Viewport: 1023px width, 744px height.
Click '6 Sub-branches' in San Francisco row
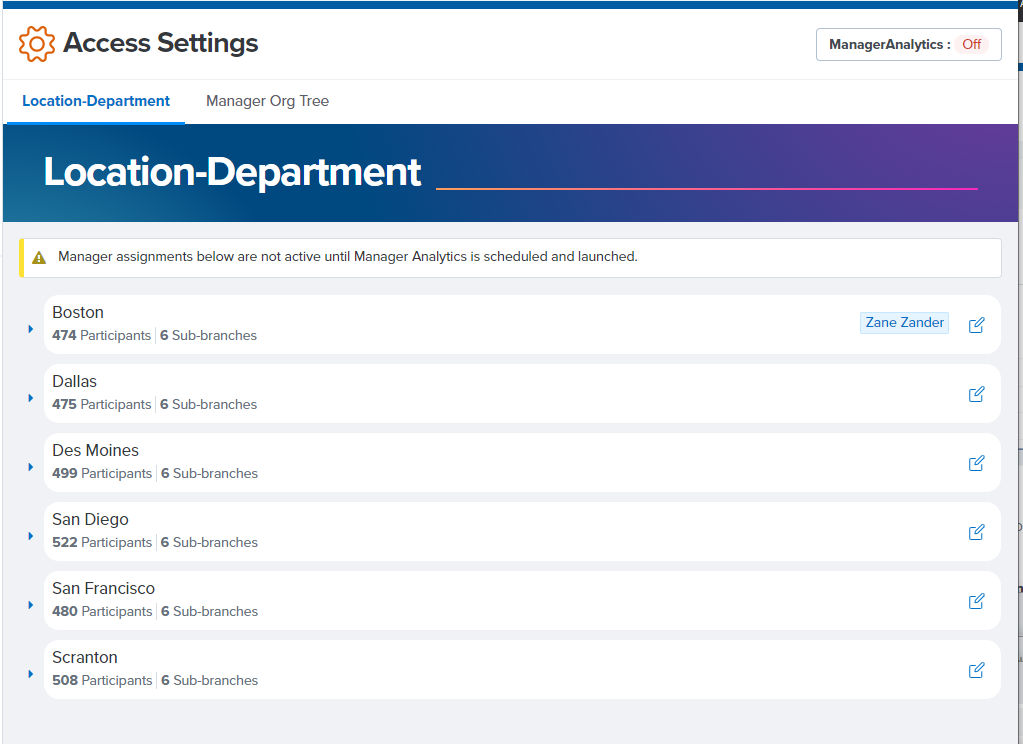click(x=209, y=612)
